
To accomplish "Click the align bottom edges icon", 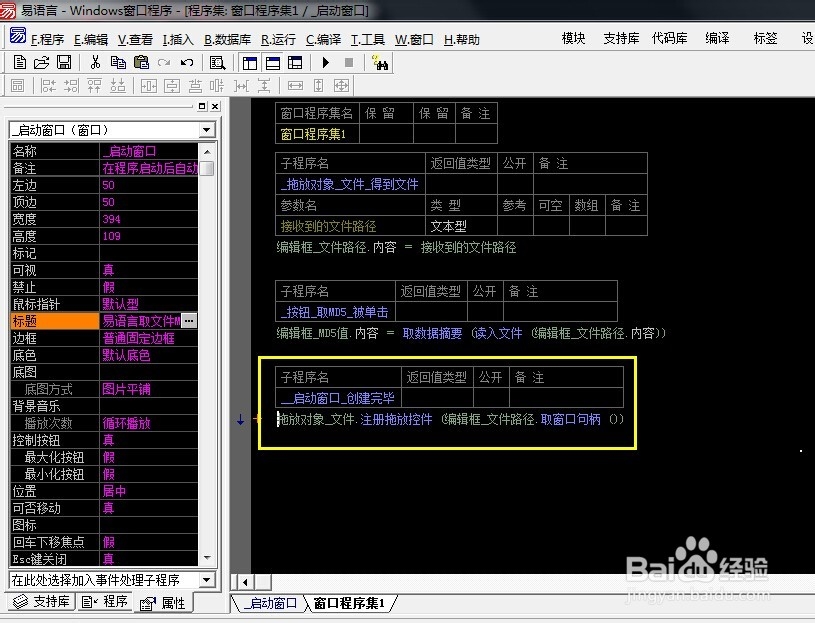I will pyautogui.click(x=118, y=86).
